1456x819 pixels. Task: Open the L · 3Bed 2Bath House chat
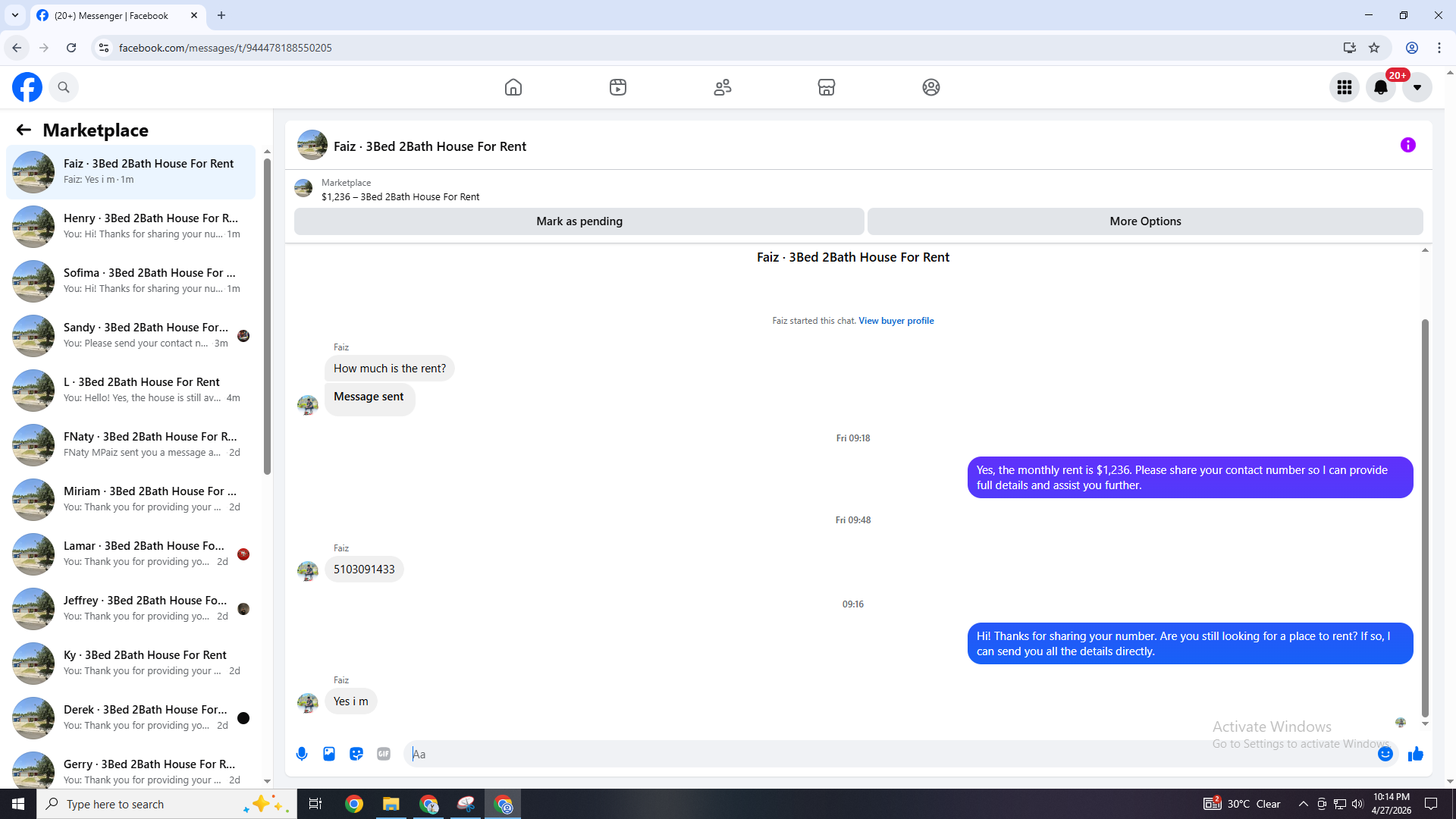pyautogui.click(x=130, y=391)
